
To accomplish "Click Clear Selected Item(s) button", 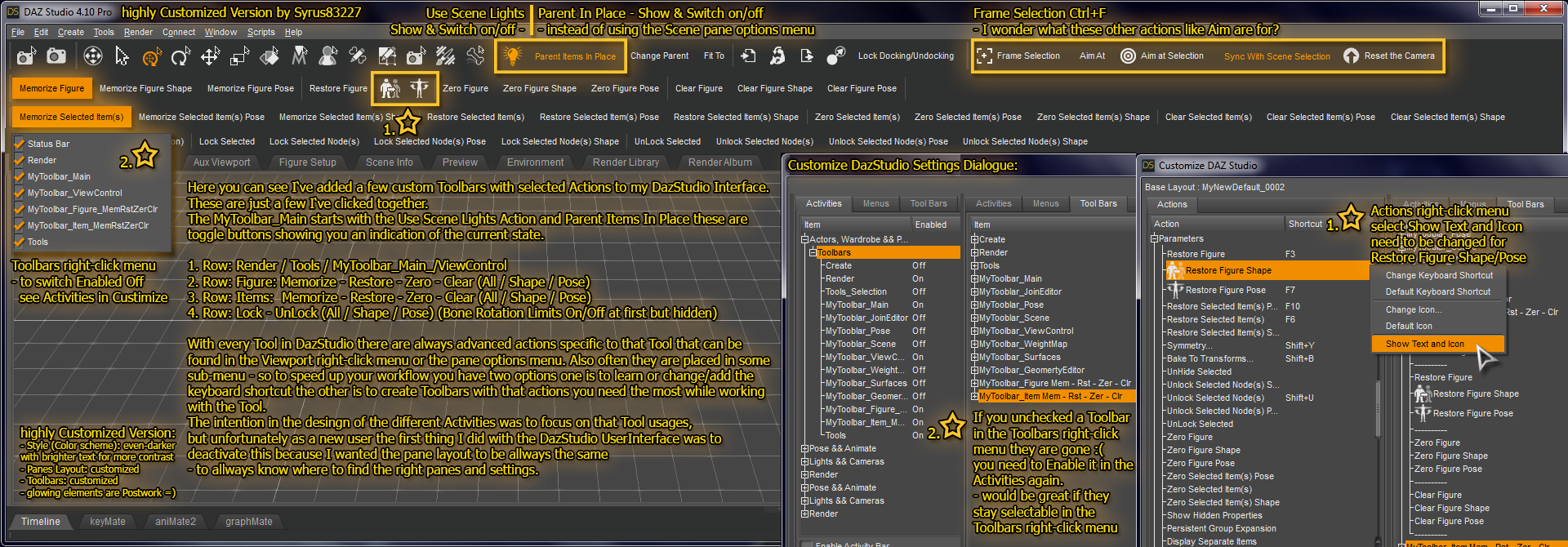I will click(1208, 117).
